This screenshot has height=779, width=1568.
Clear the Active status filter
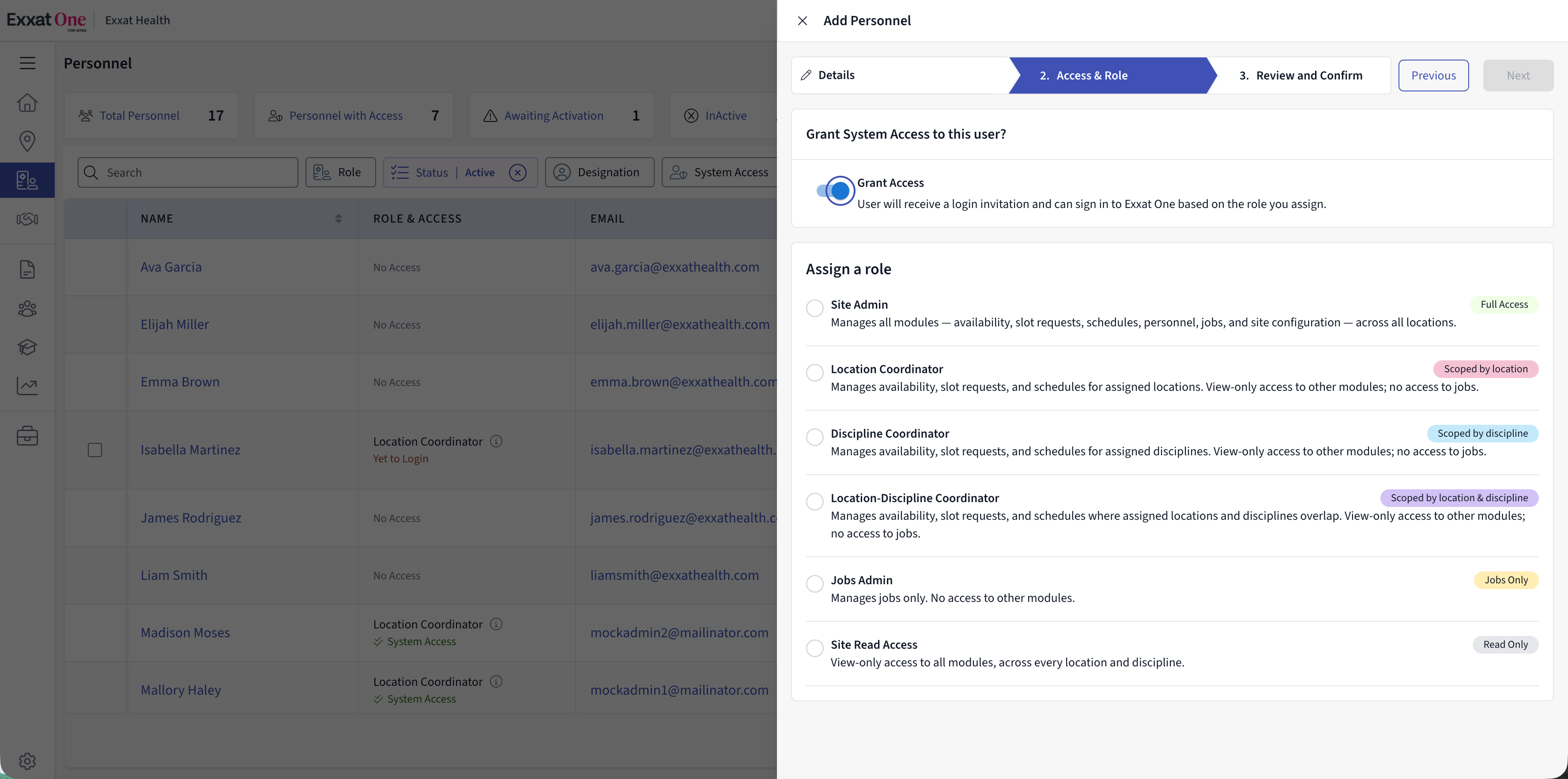click(x=517, y=172)
